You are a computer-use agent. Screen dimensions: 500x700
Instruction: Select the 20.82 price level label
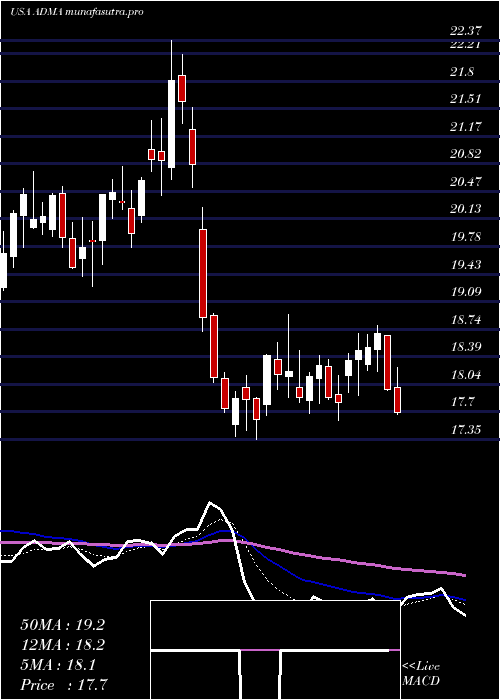465,154
